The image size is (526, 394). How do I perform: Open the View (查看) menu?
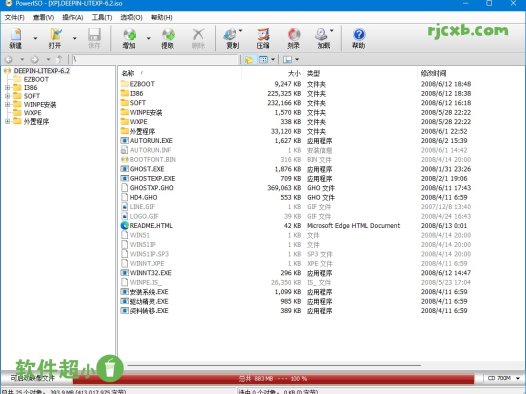point(43,17)
